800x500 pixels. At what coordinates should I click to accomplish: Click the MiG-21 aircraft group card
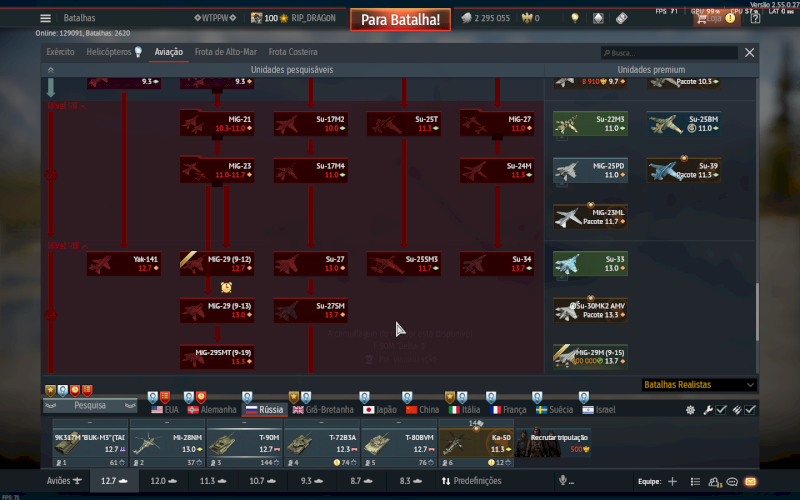pyautogui.click(x=217, y=123)
